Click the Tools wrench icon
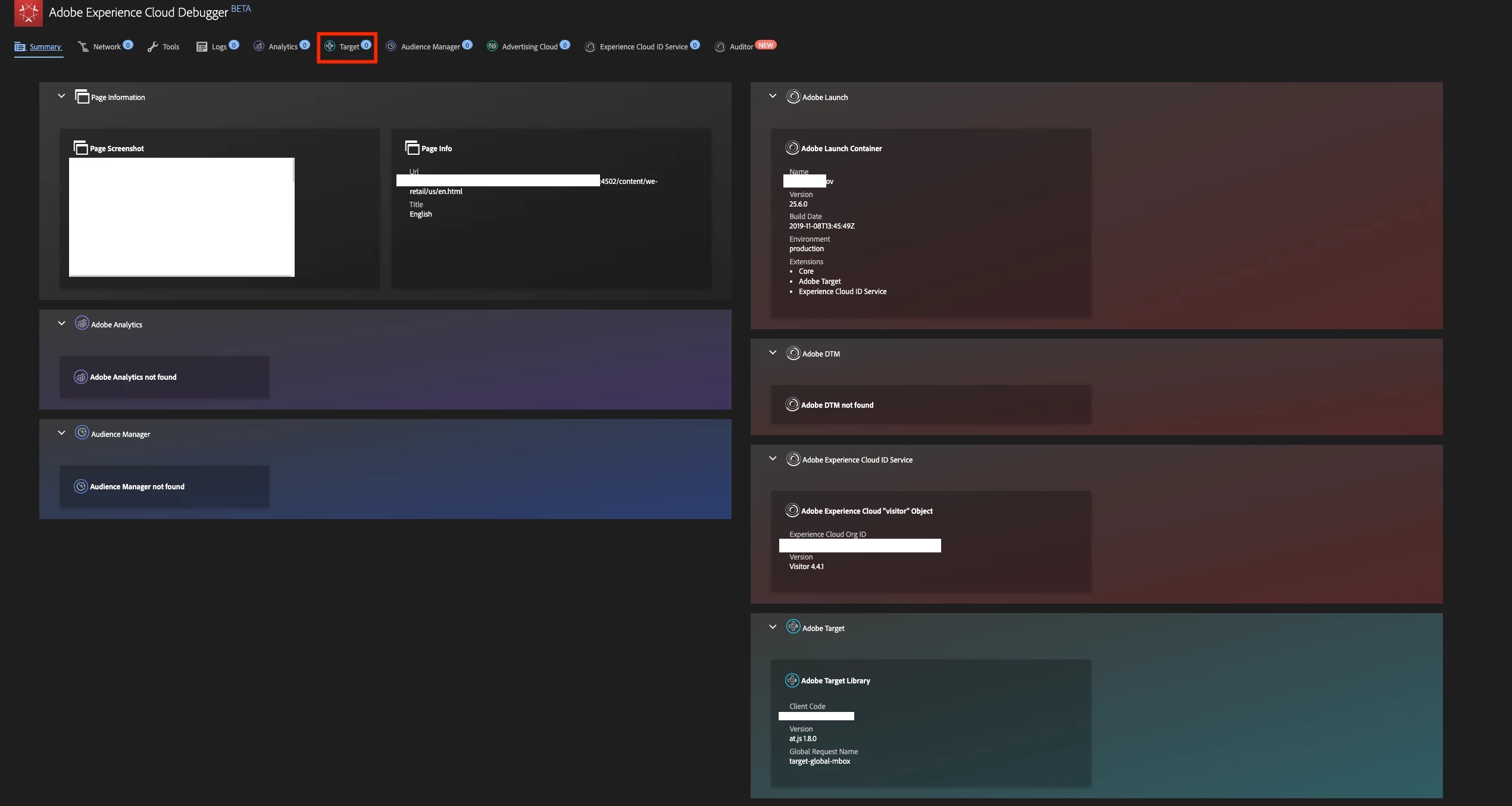 click(153, 46)
